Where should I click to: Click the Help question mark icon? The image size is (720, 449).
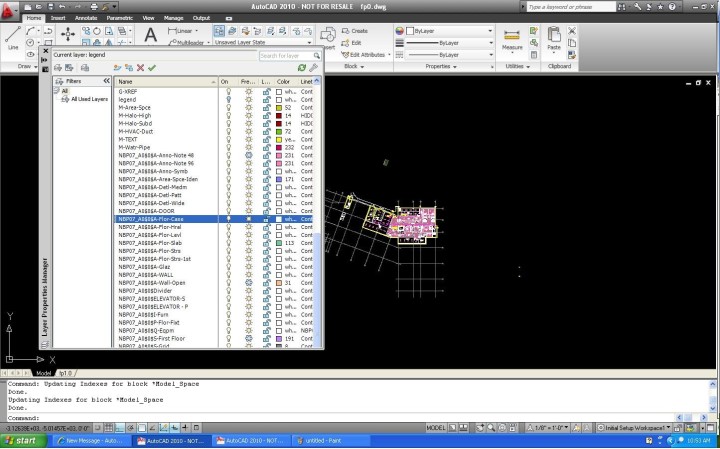click(x=672, y=6)
